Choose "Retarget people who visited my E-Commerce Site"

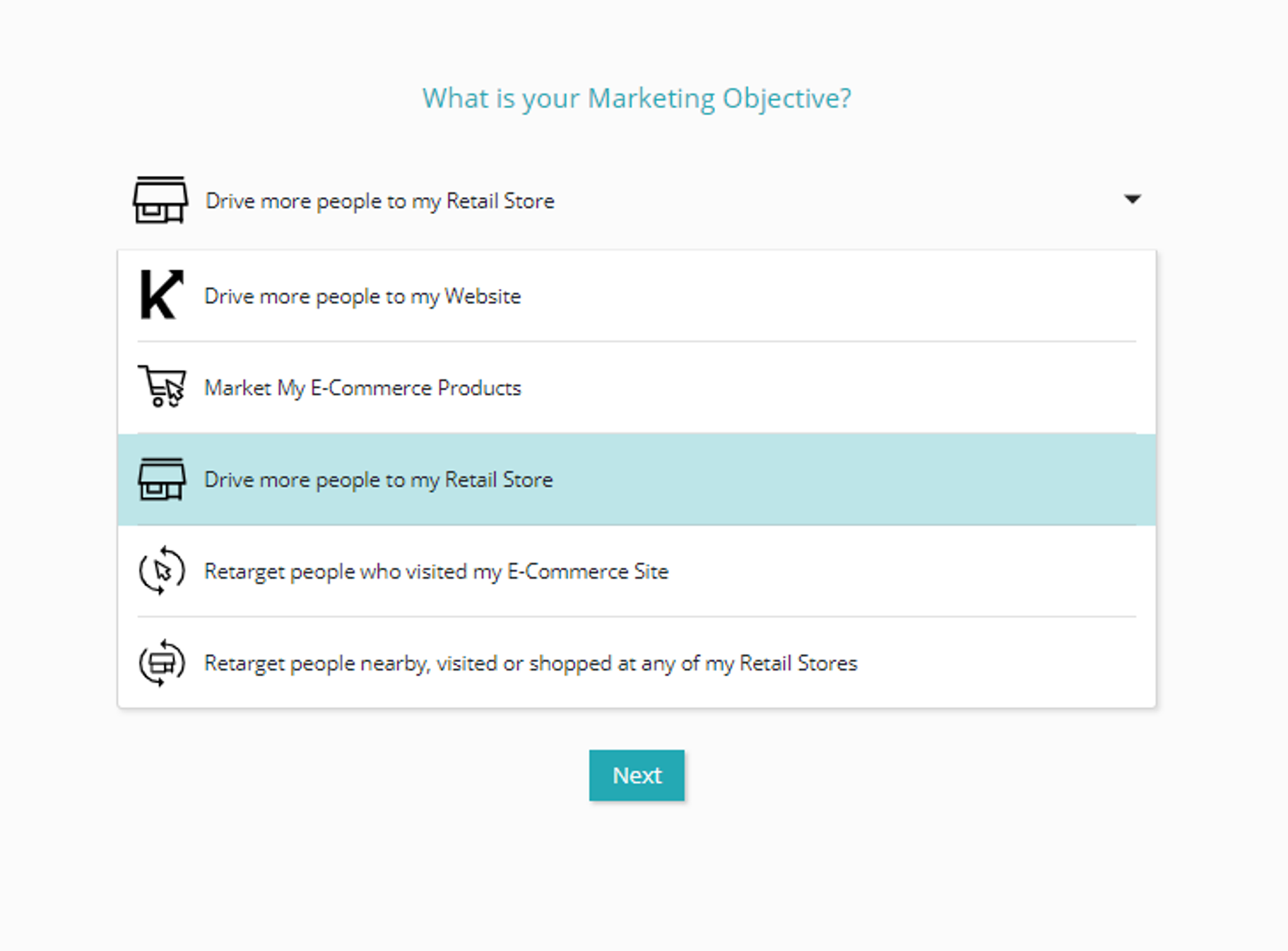pos(436,571)
